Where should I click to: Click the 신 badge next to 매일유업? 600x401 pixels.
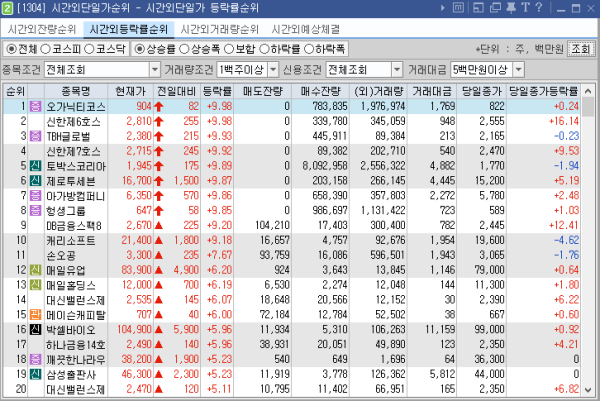tap(36, 270)
